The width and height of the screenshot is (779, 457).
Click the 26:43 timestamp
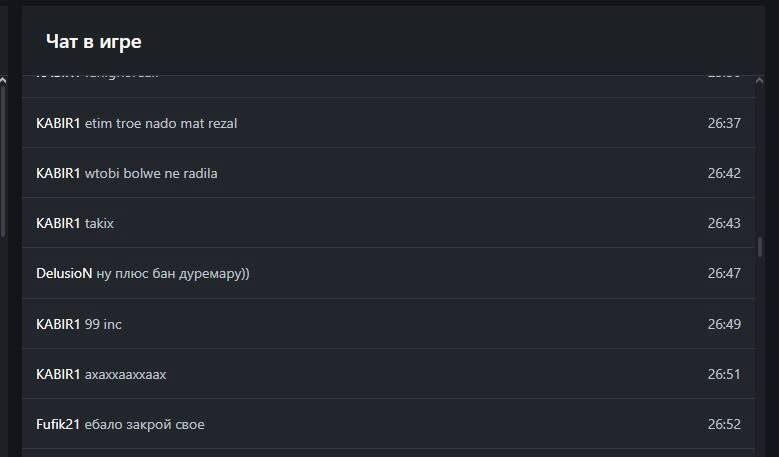pyautogui.click(x=724, y=223)
